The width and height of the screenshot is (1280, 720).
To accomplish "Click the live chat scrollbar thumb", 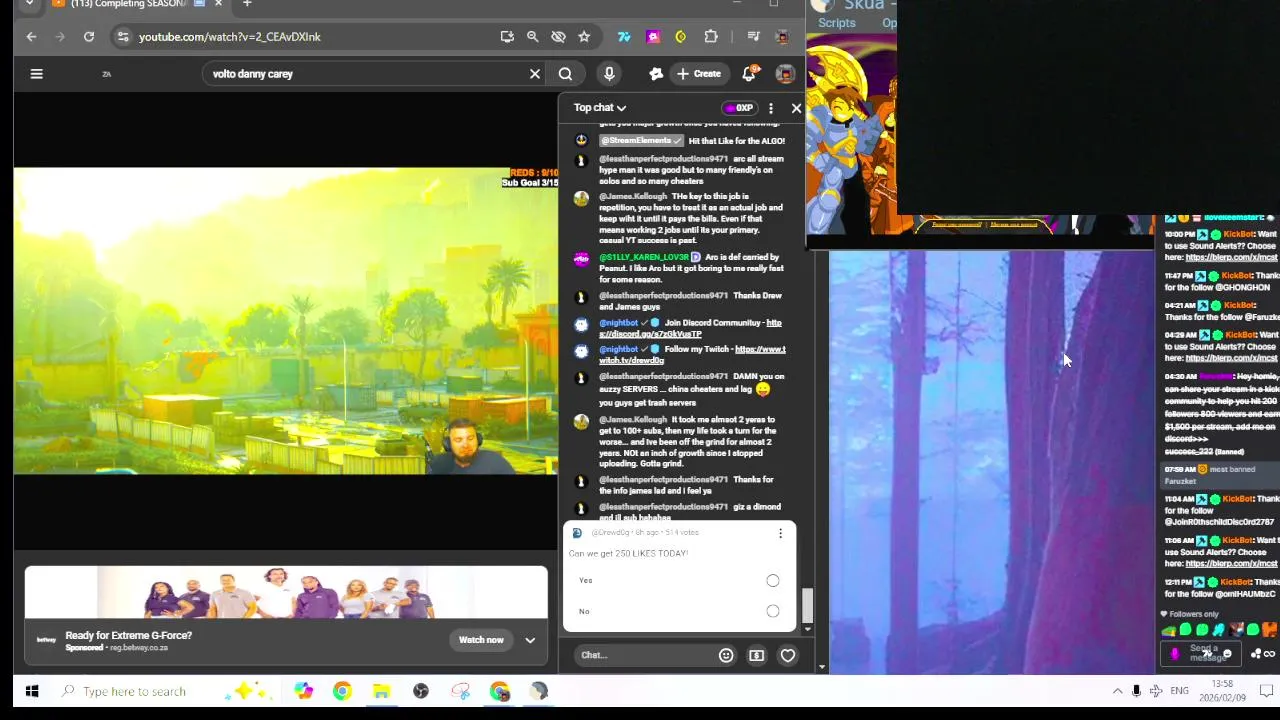I will [x=808, y=604].
